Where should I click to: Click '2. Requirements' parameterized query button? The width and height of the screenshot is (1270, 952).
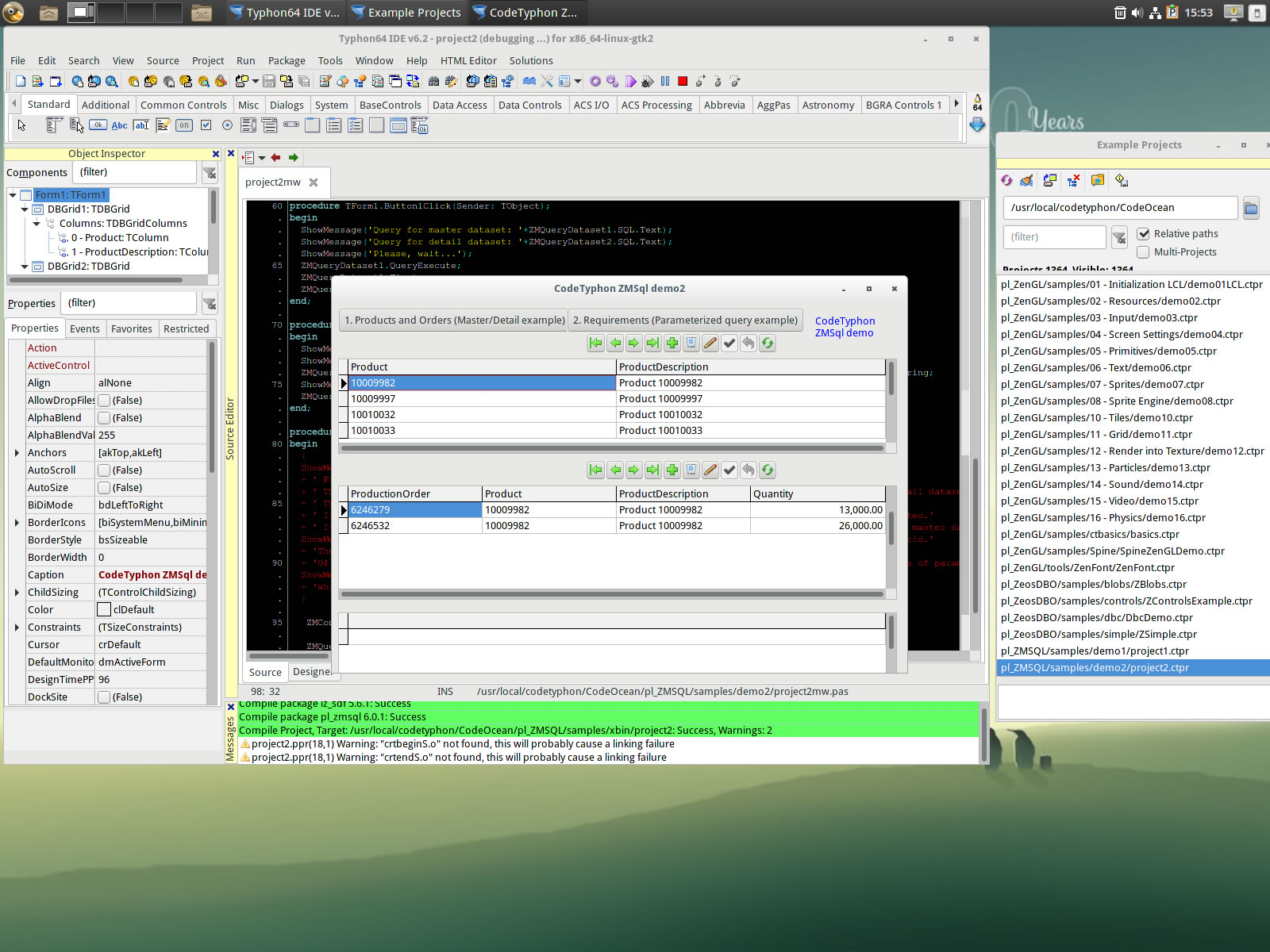(x=686, y=320)
